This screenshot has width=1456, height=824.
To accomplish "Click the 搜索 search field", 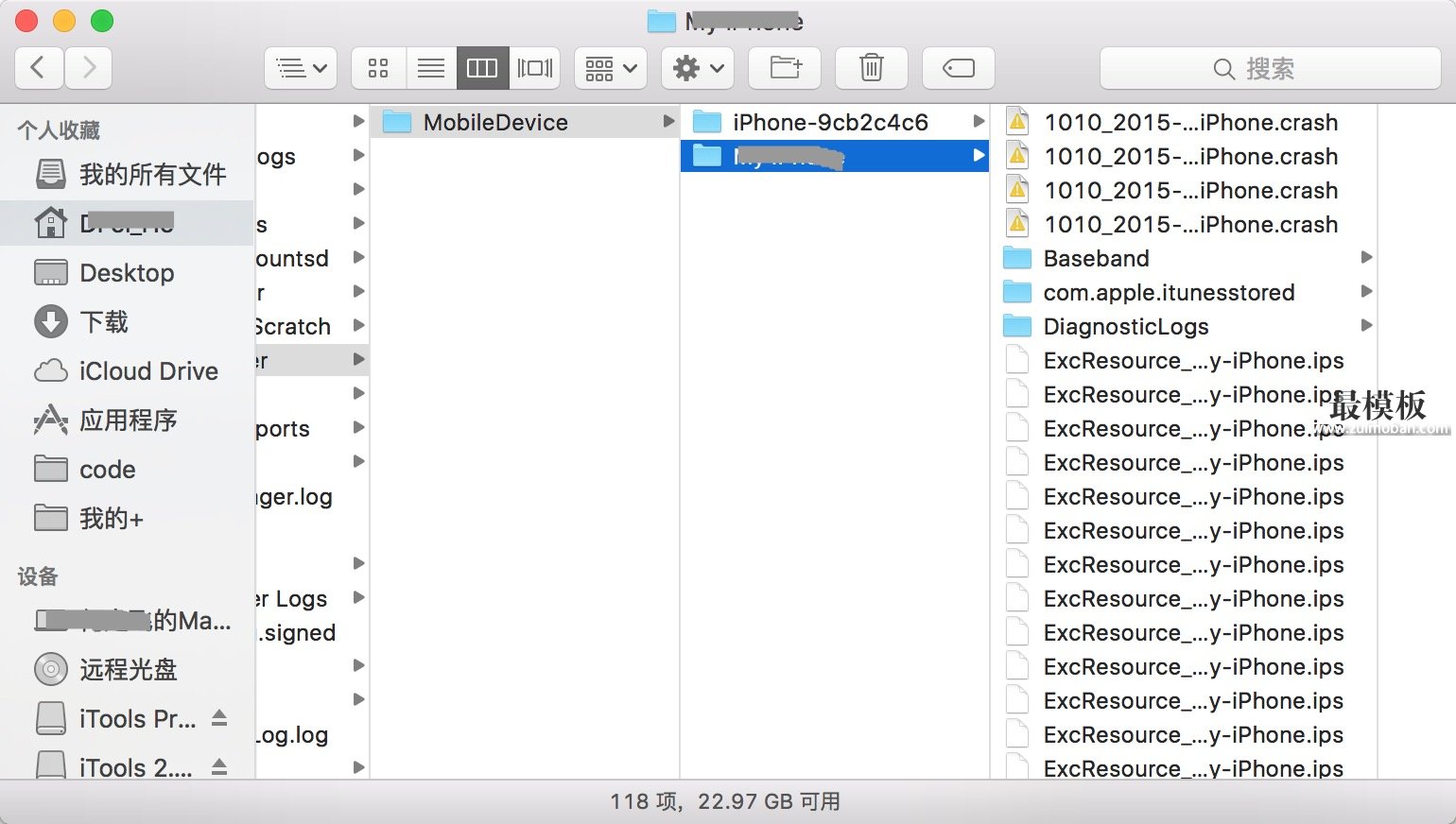I will pyautogui.click(x=1271, y=68).
